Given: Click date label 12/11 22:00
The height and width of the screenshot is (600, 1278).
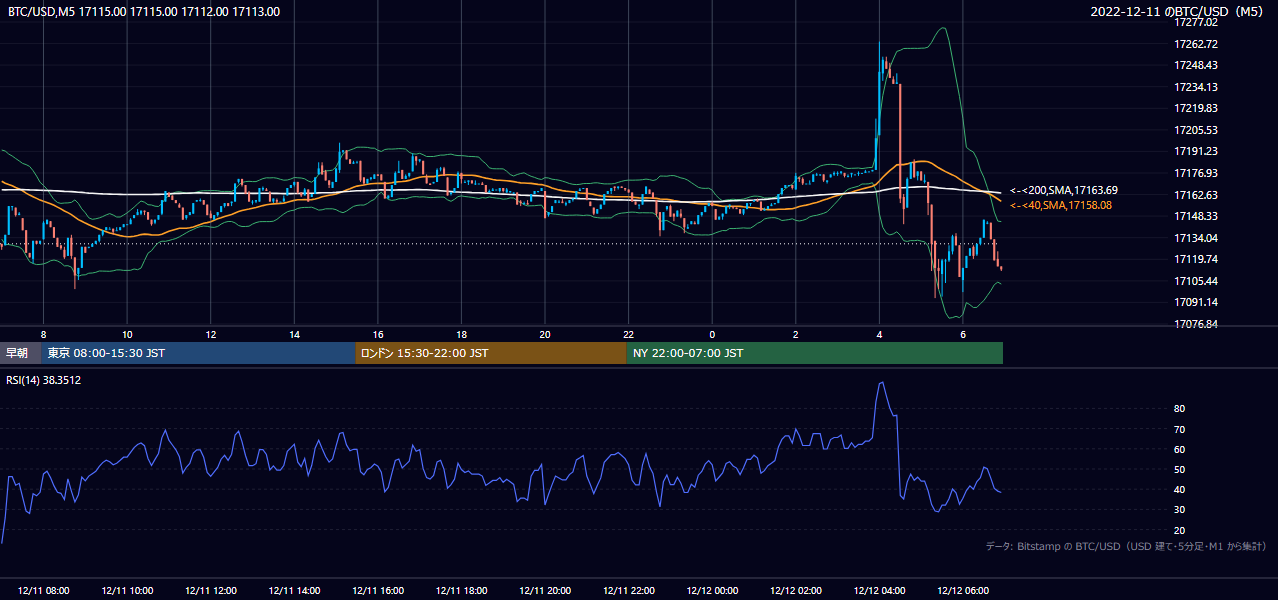Looking at the screenshot, I should (629, 590).
